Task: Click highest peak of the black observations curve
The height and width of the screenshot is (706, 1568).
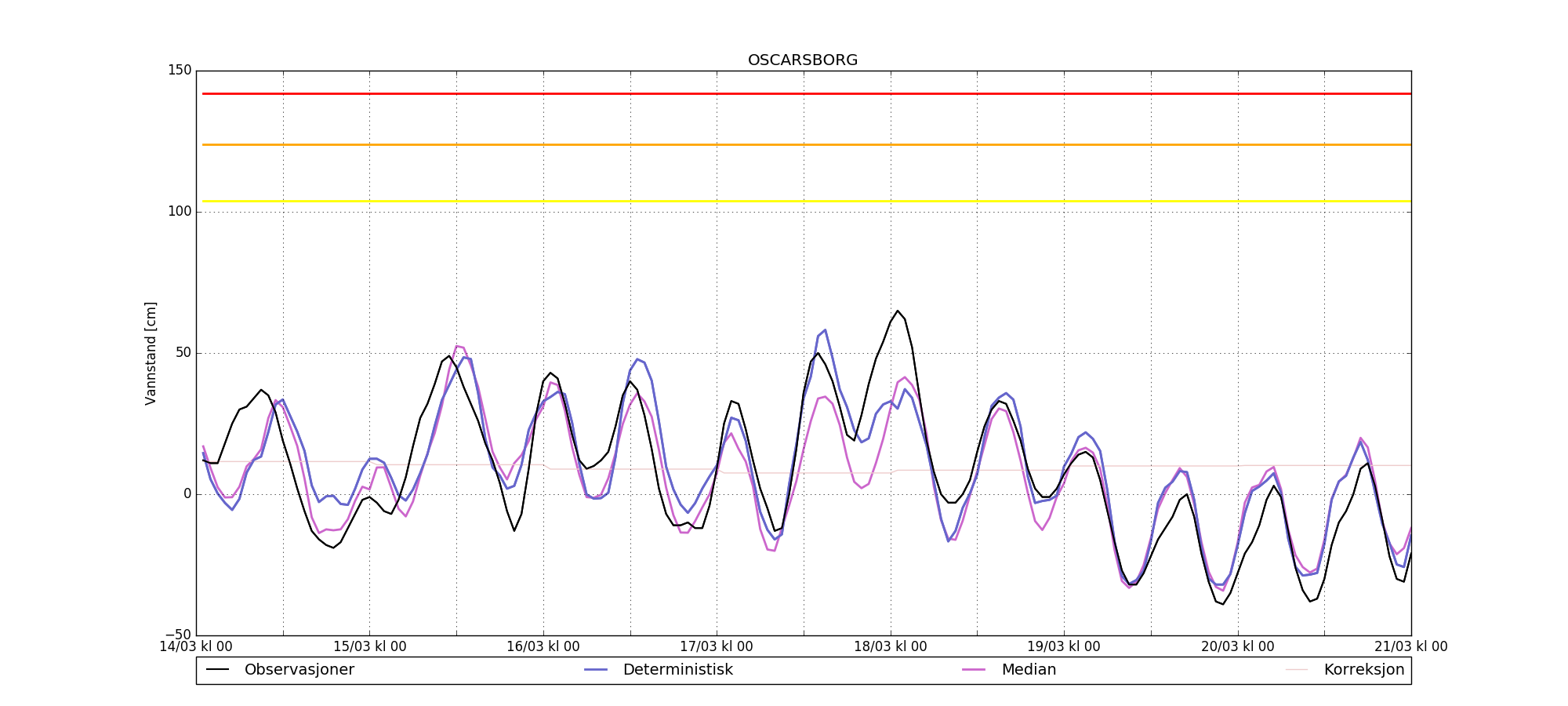Action: [898, 311]
